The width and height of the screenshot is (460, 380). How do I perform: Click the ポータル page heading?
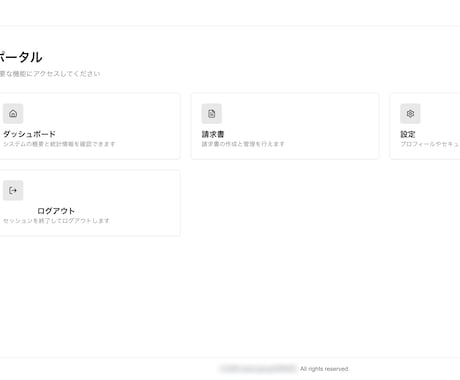pos(21,57)
